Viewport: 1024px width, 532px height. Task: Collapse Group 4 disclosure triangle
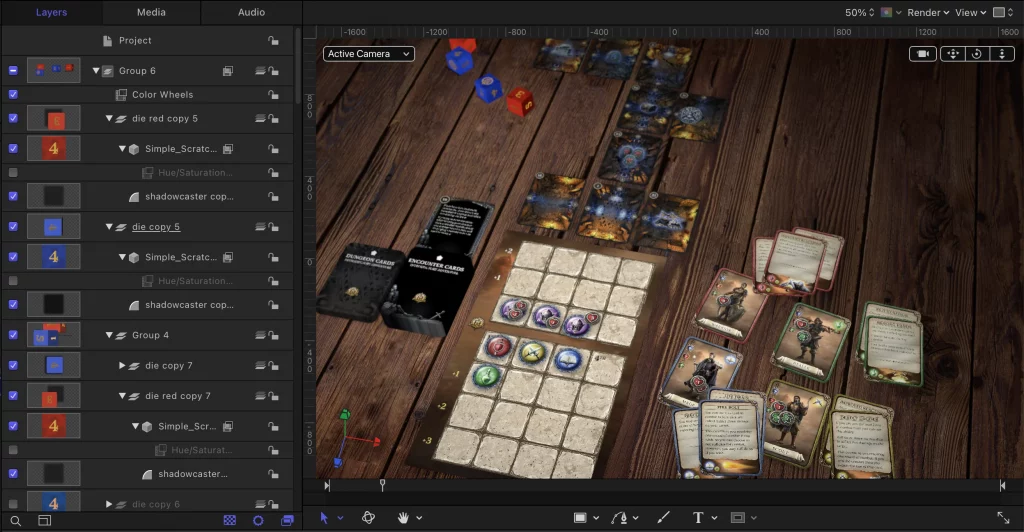click(x=109, y=335)
